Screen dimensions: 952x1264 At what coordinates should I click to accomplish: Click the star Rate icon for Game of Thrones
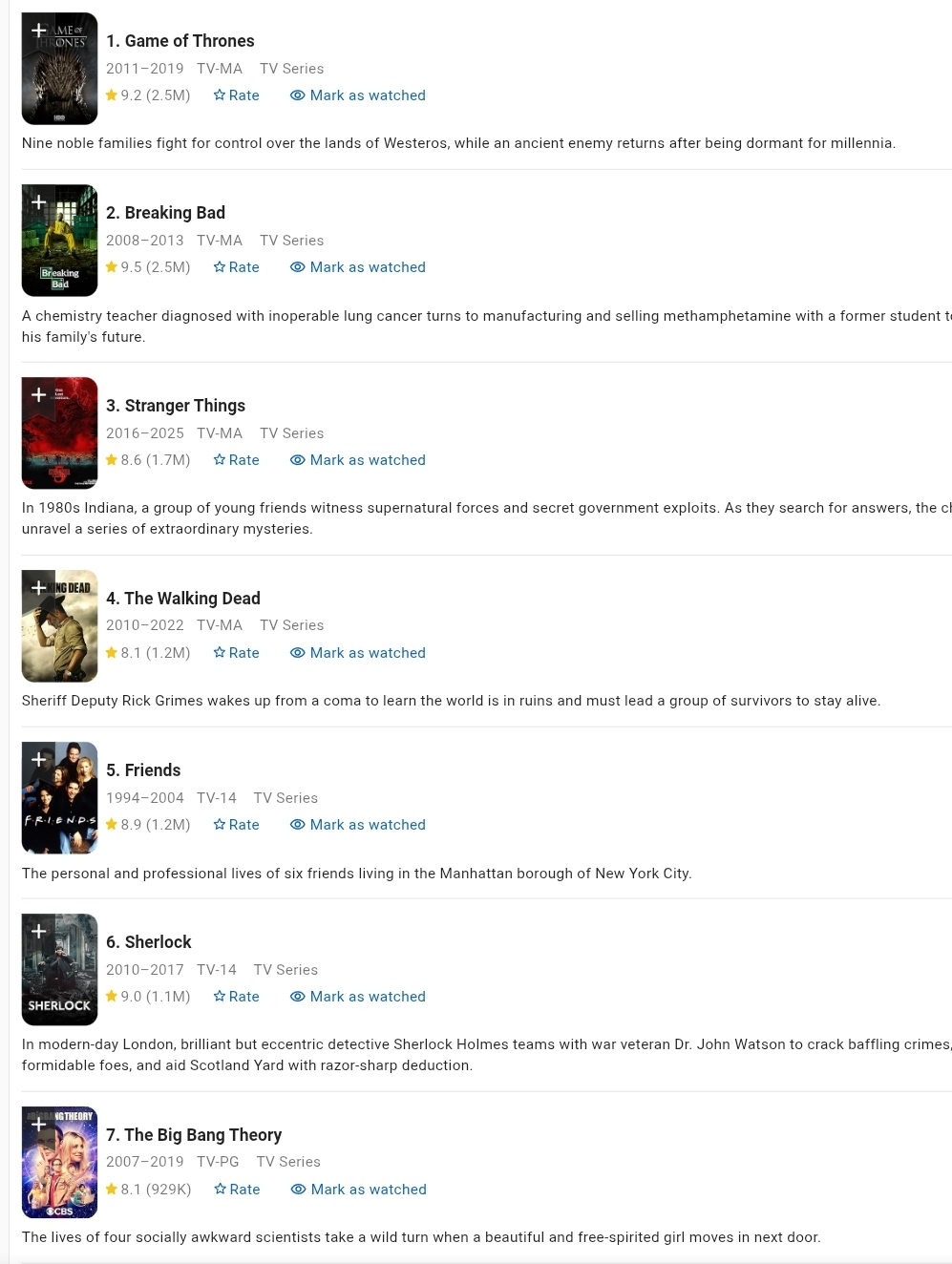tap(220, 95)
